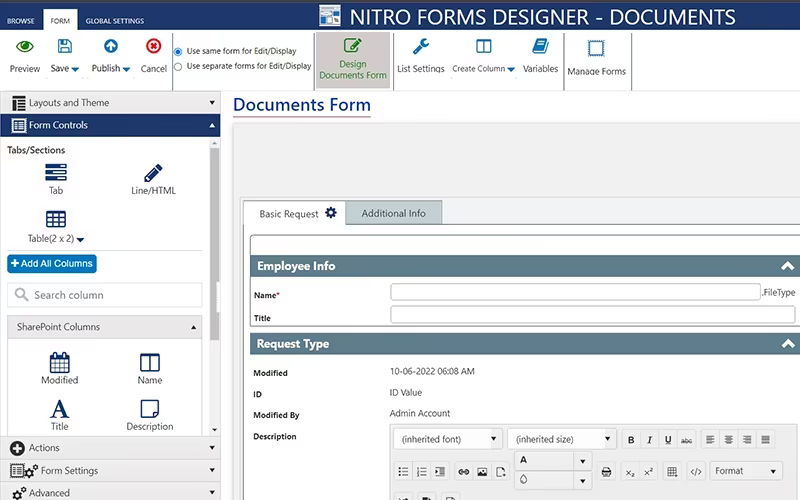Select Use same form for Edit/Display
The image size is (800, 500).
[178, 52]
